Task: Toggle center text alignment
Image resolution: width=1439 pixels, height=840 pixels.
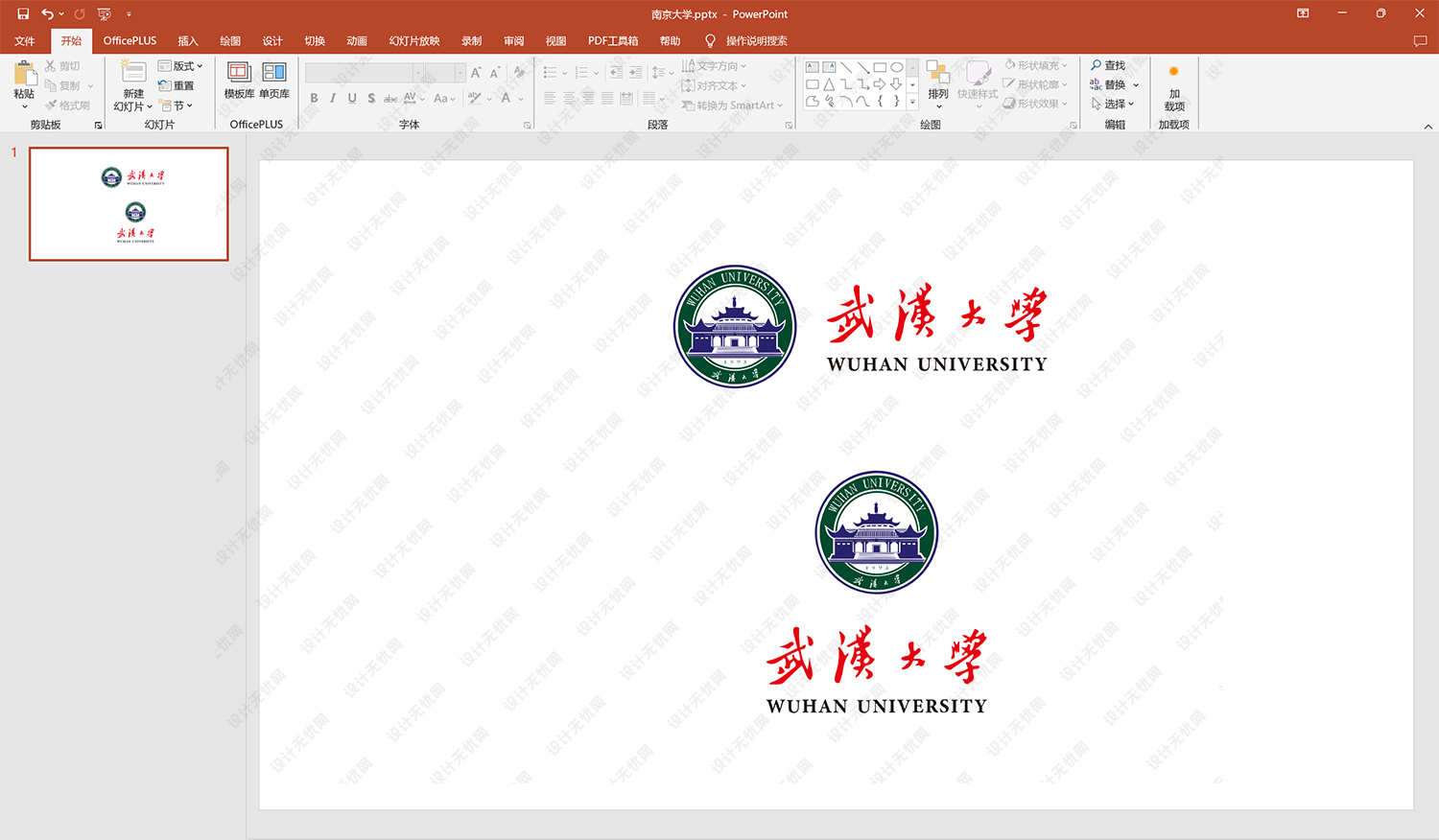Action: [569, 98]
